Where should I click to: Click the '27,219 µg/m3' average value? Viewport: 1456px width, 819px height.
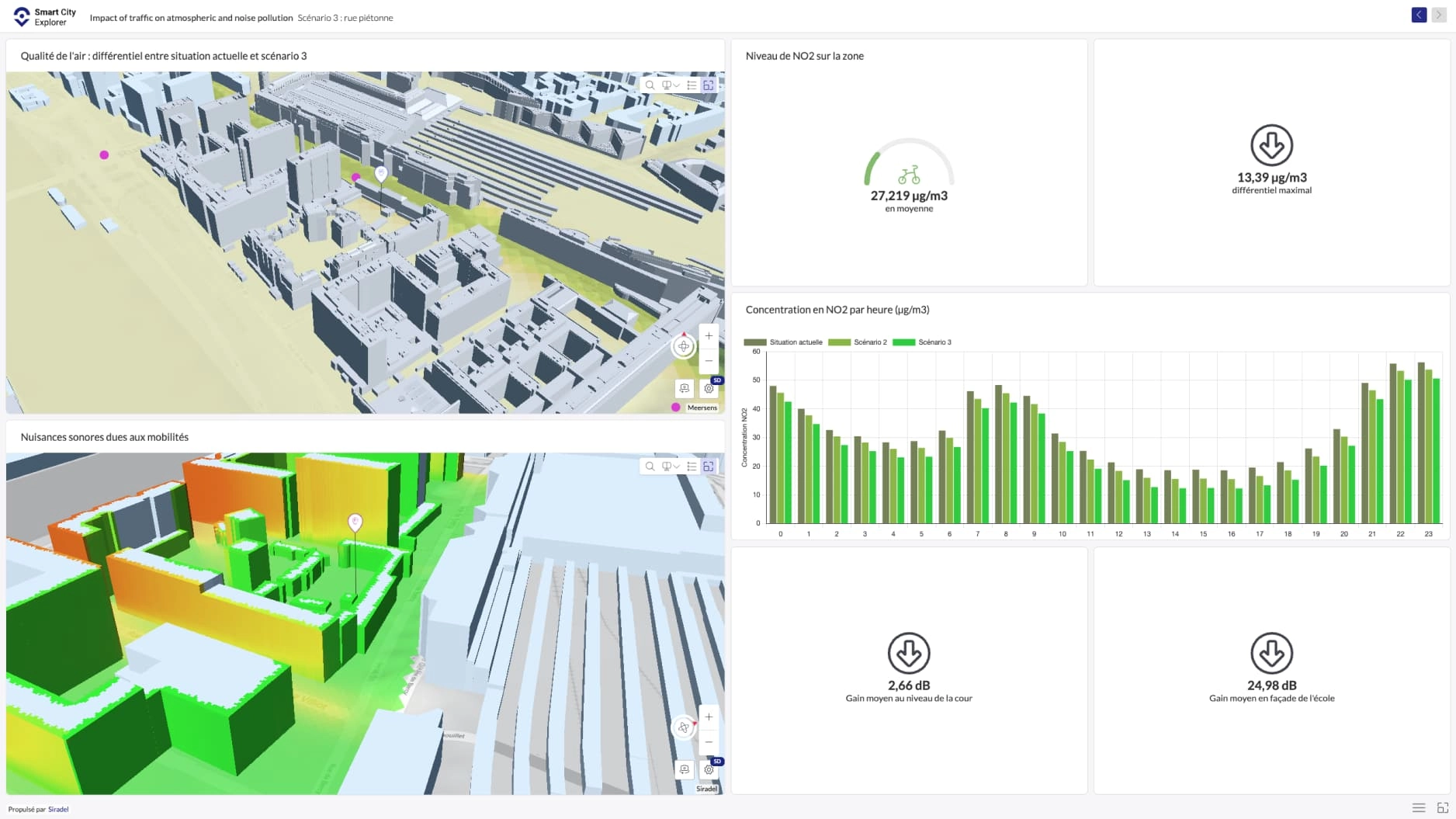909,196
